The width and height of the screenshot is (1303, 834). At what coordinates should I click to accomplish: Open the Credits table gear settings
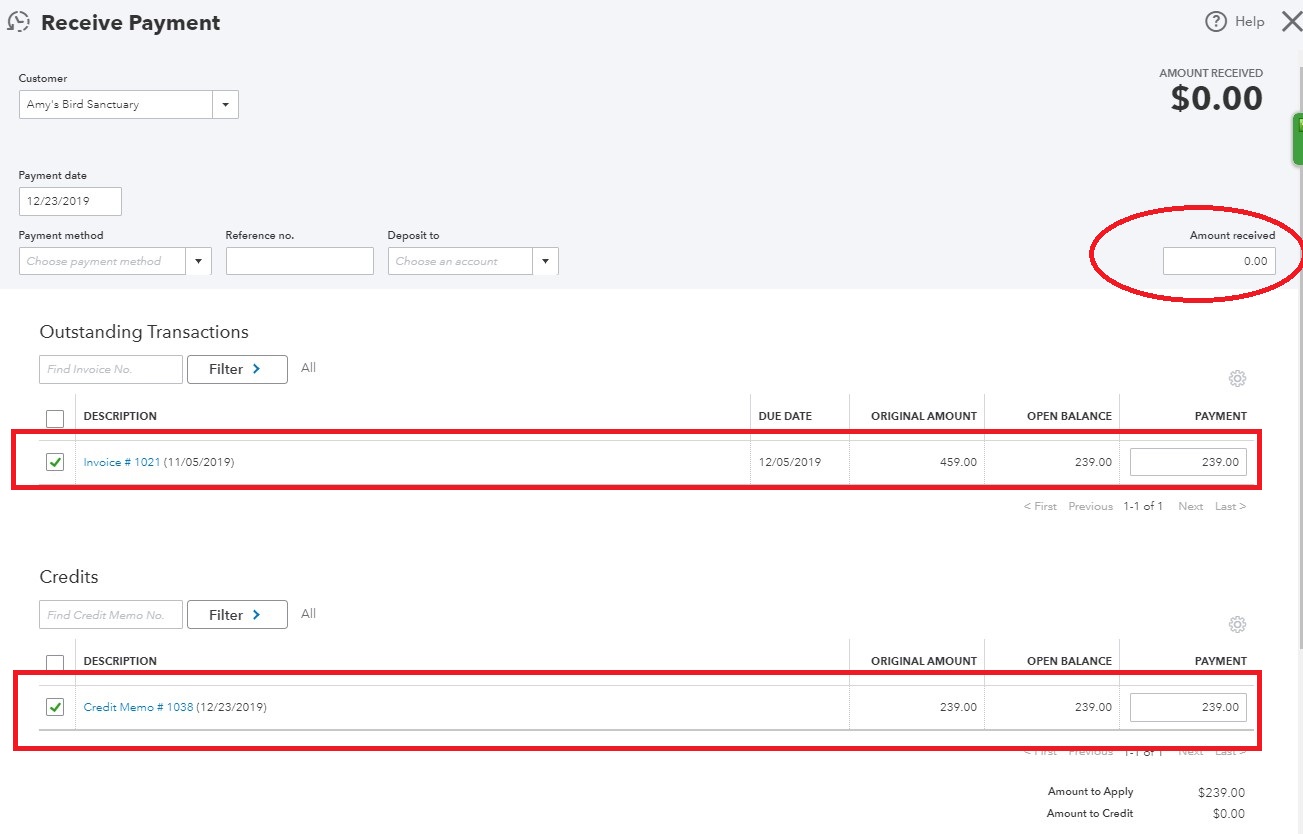1237,624
